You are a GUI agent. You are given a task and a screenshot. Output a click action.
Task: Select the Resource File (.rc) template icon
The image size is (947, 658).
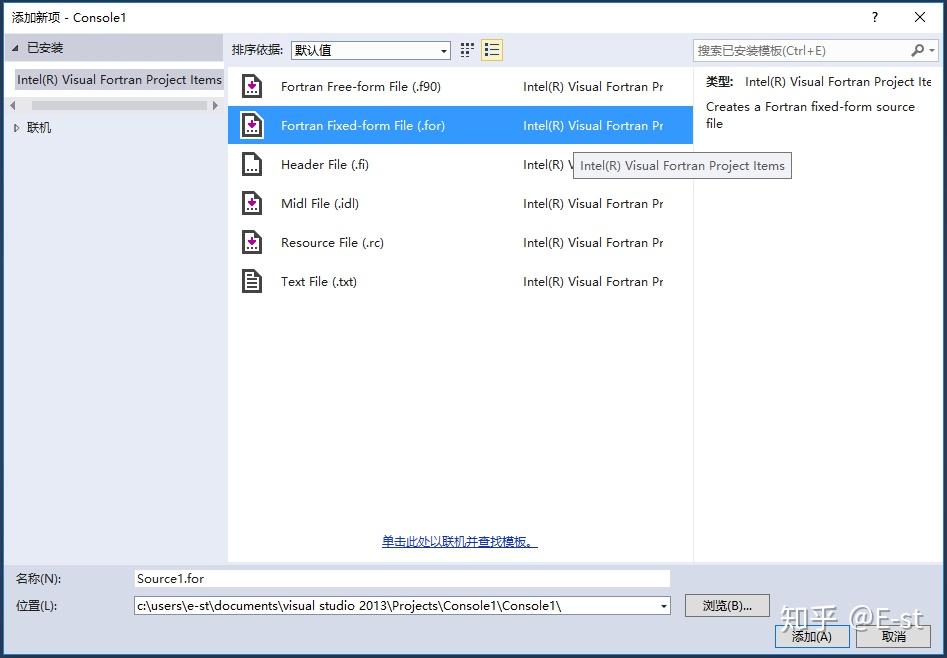pyautogui.click(x=251, y=242)
